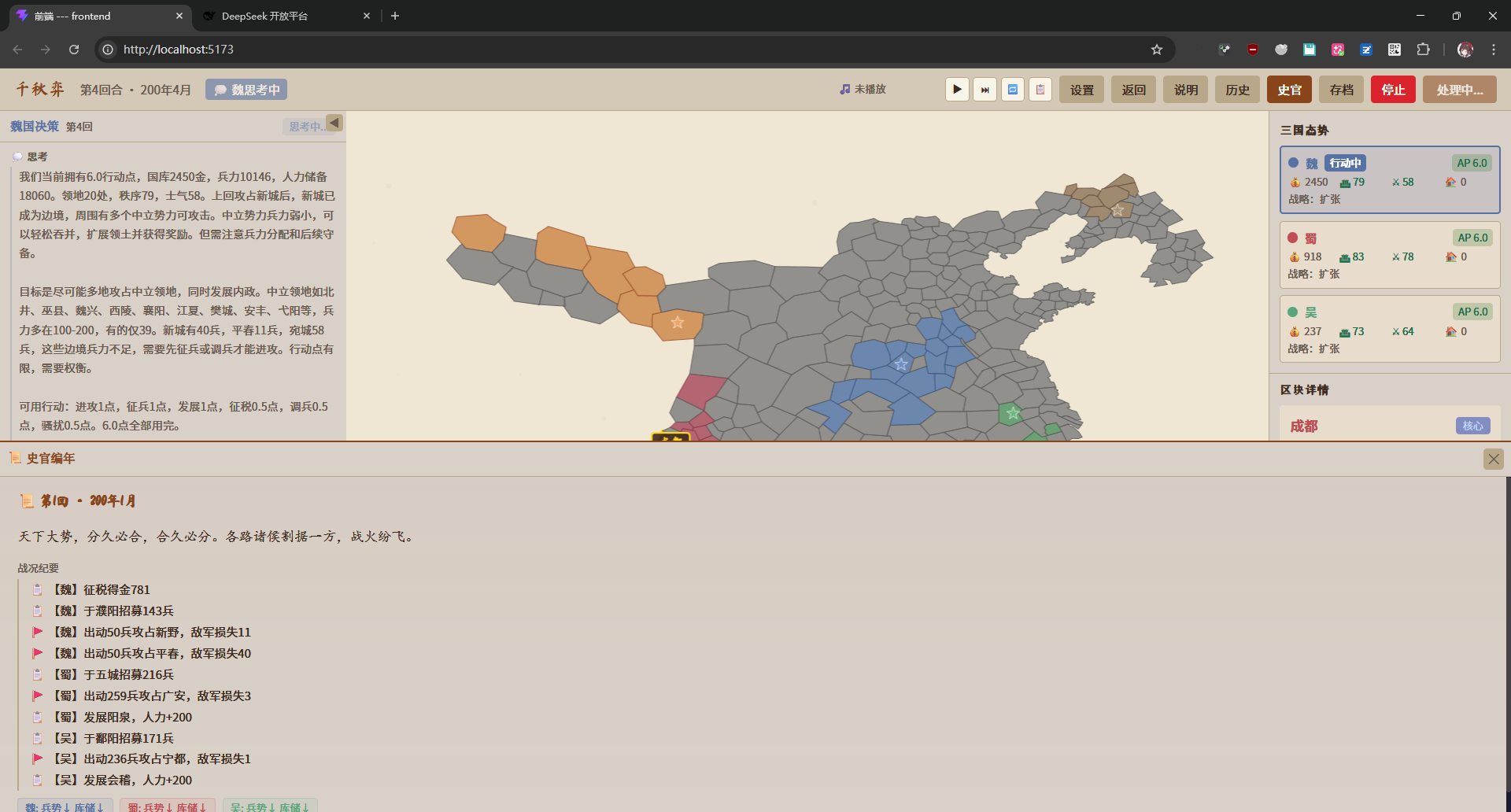Image resolution: width=1511 pixels, height=812 pixels.
Task: Close the 史官编年 panel
Action: point(1493,459)
